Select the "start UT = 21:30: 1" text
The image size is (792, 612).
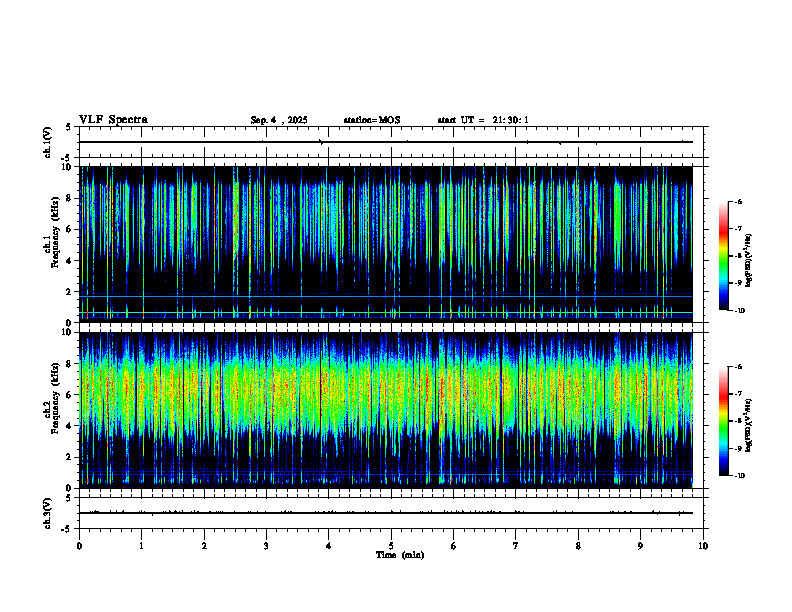coord(483,120)
